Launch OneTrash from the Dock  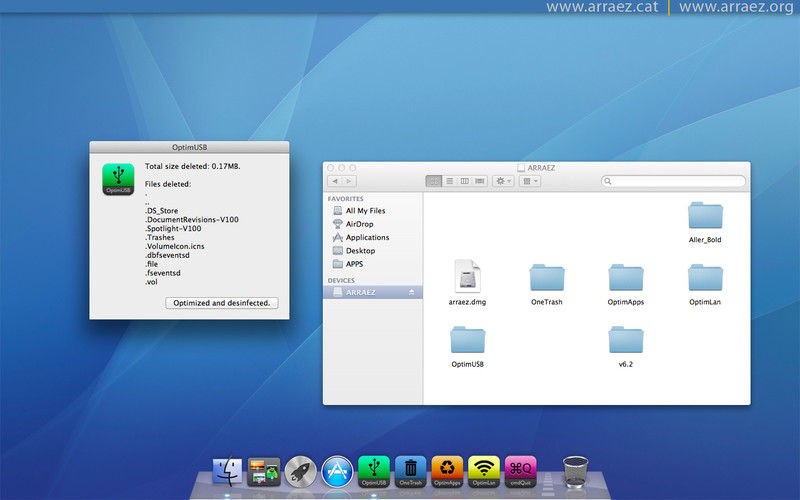[x=410, y=471]
